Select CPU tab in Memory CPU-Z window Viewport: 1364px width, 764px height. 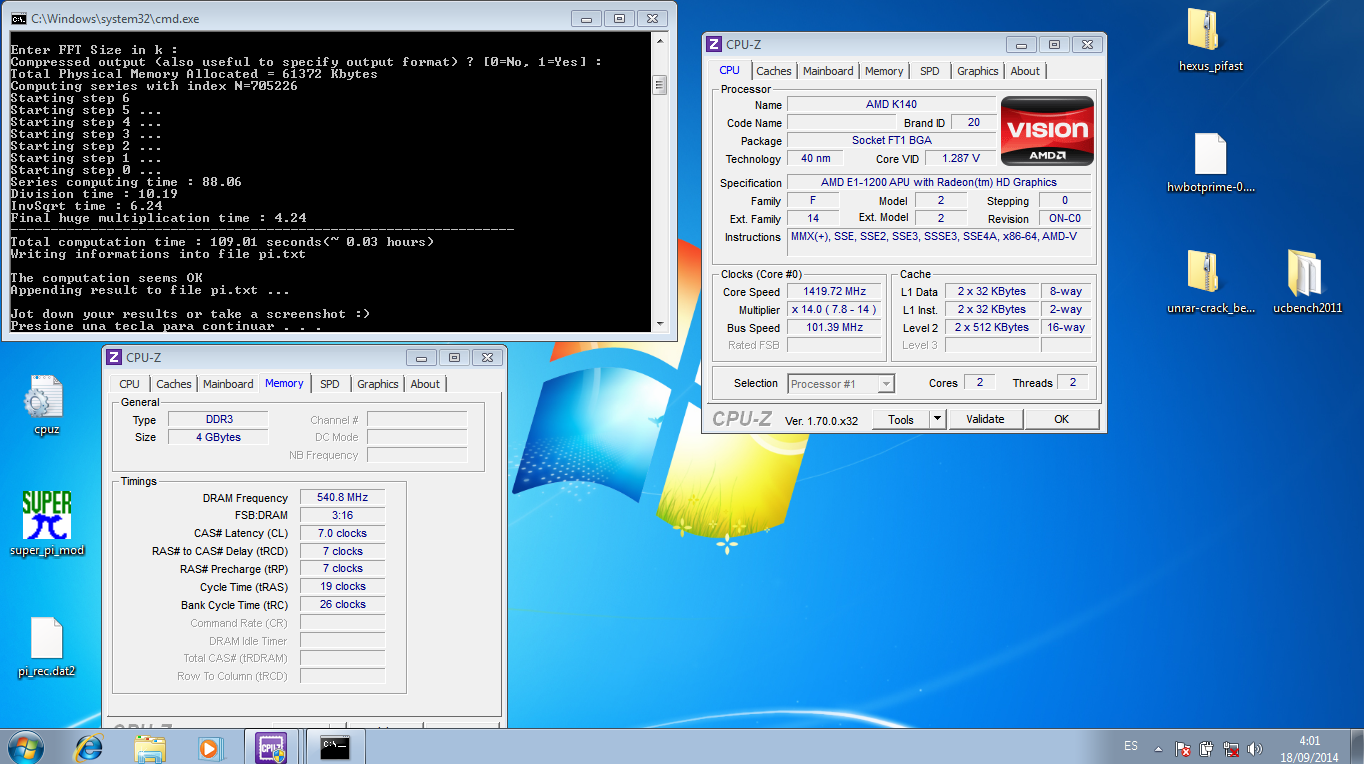pos(130,384)
